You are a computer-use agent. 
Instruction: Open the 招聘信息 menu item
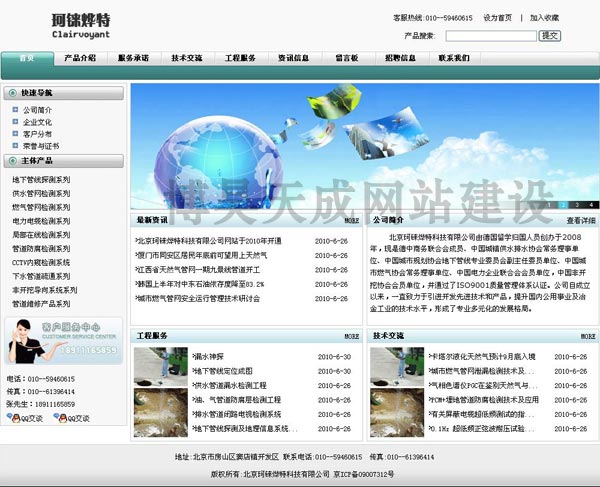[x=400, y=58]
